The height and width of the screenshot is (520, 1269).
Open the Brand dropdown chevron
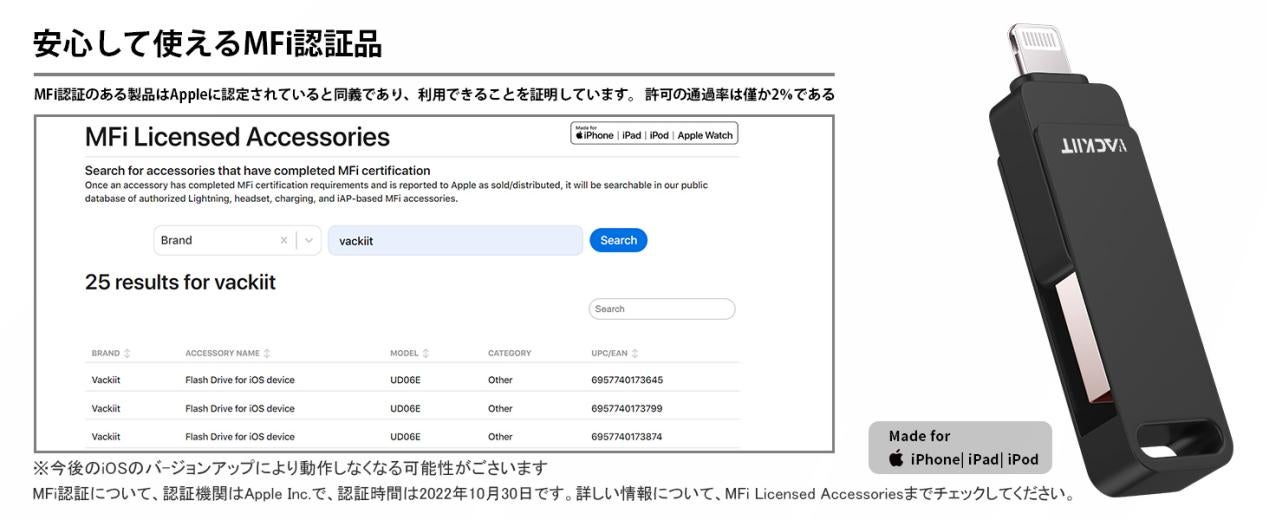[x=310, y=240]
